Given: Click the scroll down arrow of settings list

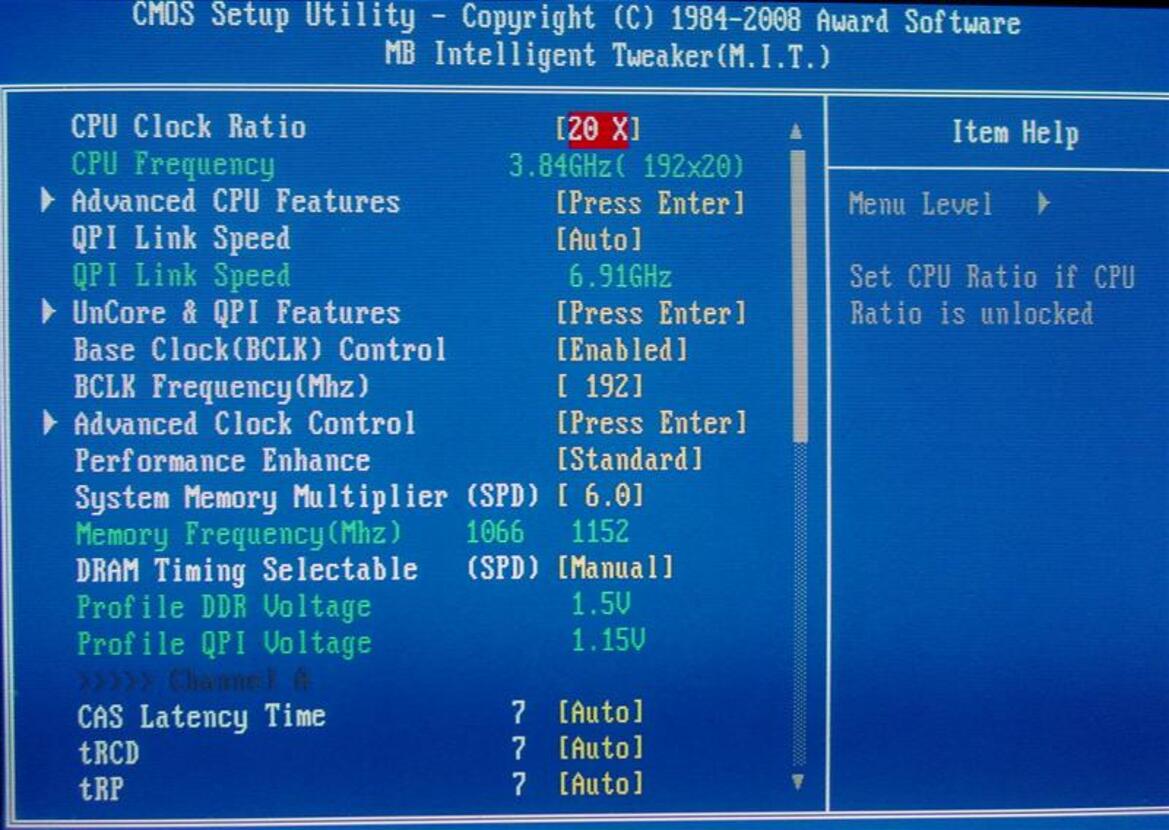Looking at the screenshot, I should (x=798, y=782).
